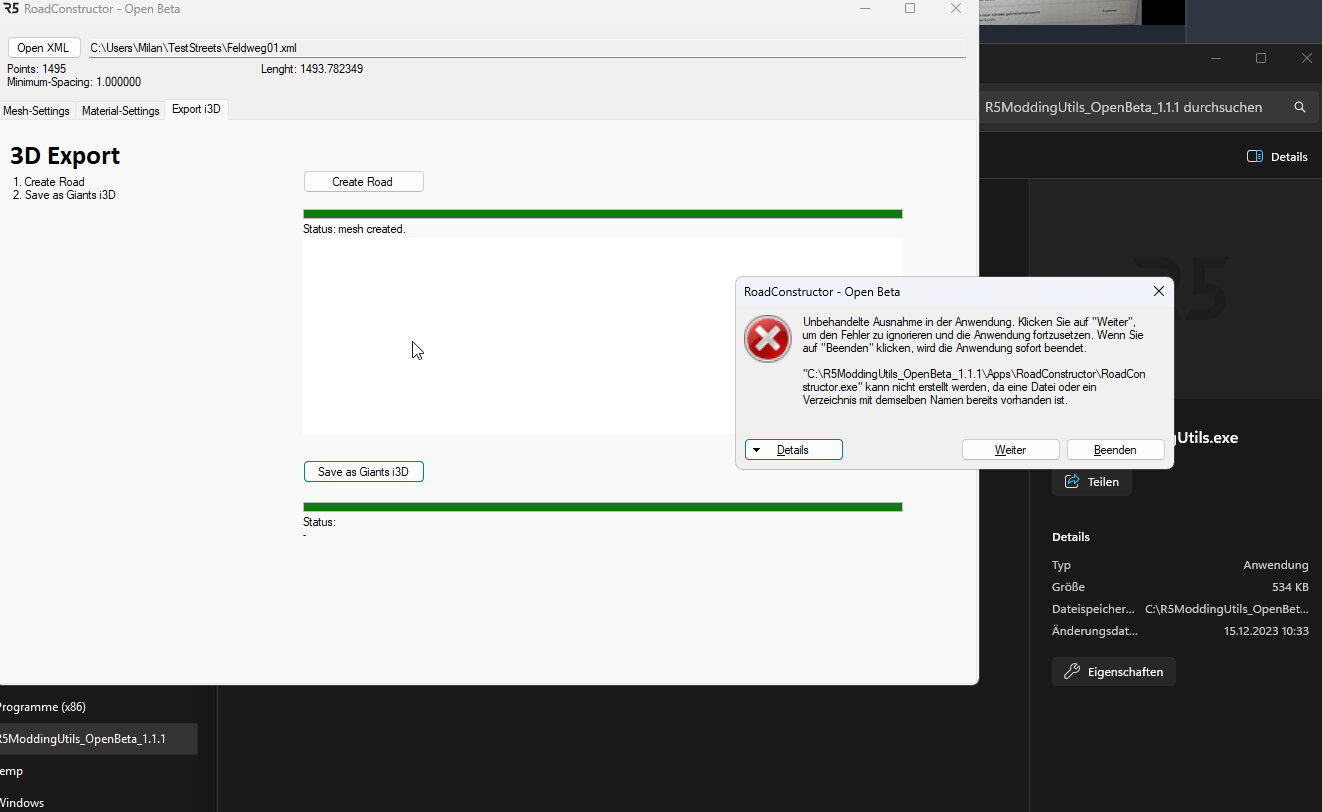Select the temp folder in sidebar
The height and width of the screenshot is (812, 1322).
pos(12,771)
